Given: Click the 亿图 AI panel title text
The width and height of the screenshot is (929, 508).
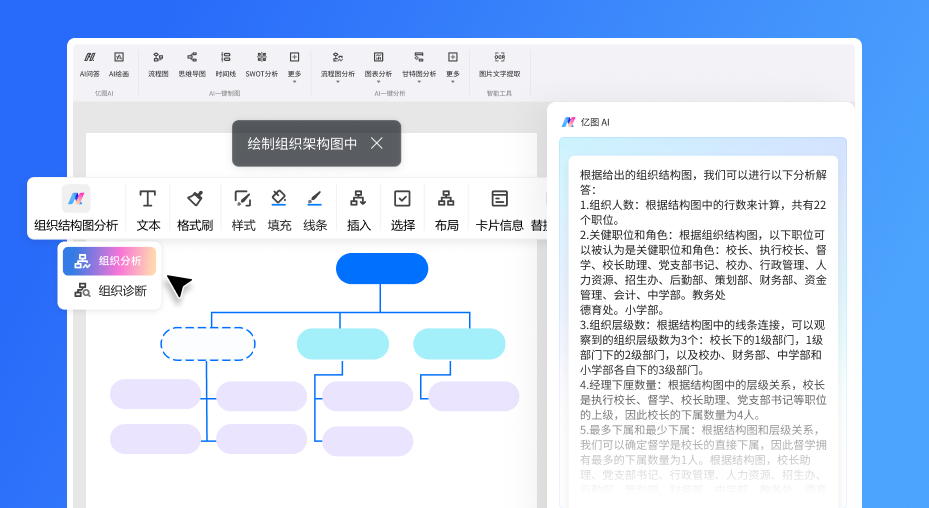Looking at the screenshot, I should pos(595,122).
